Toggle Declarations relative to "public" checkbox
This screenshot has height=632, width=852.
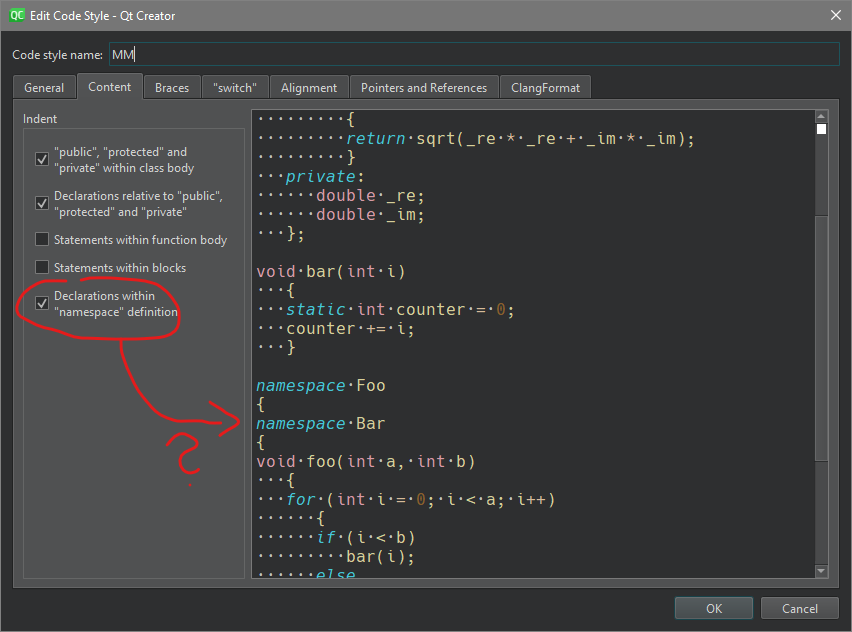[x=42, y=203]
